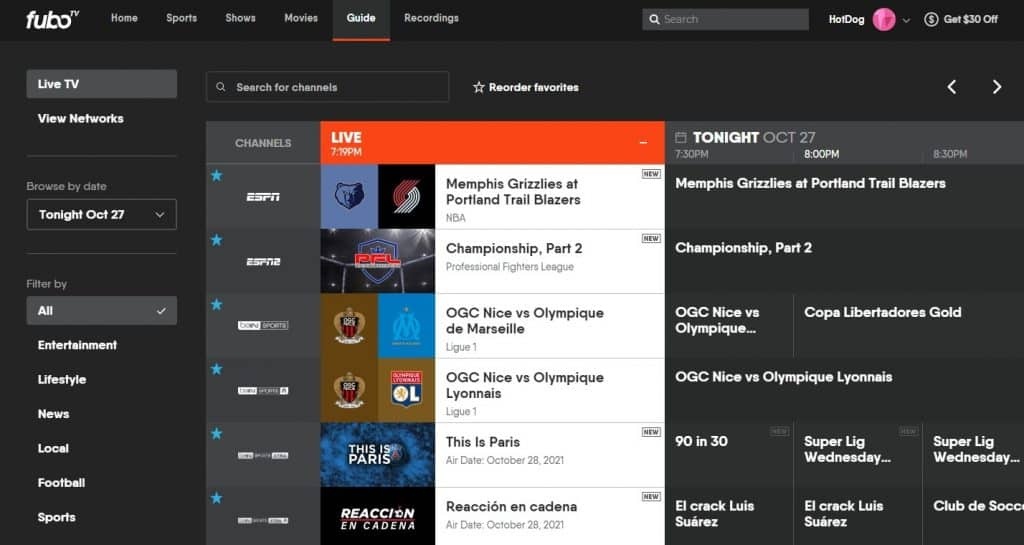Select the All filter

click(101, 311)
